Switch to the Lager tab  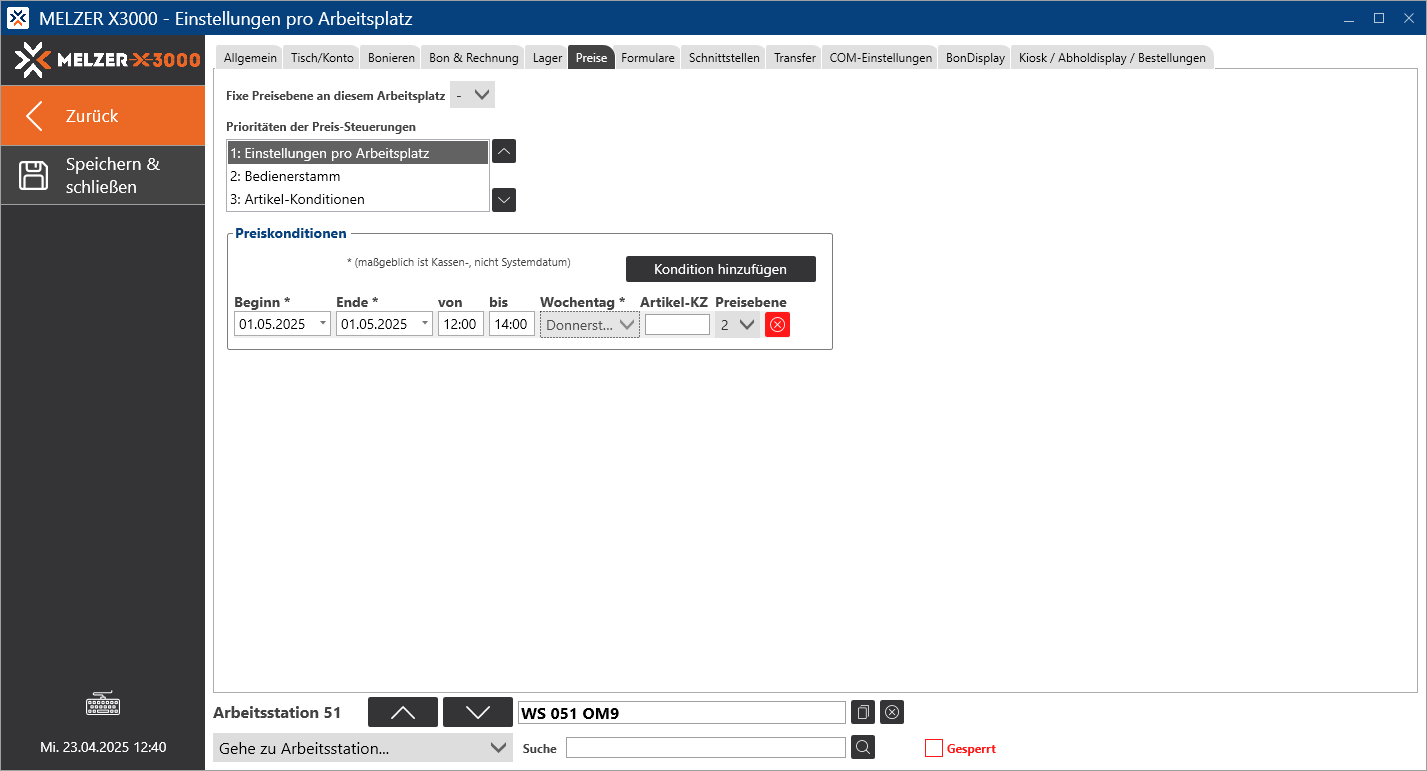click(x=547, y=58)
